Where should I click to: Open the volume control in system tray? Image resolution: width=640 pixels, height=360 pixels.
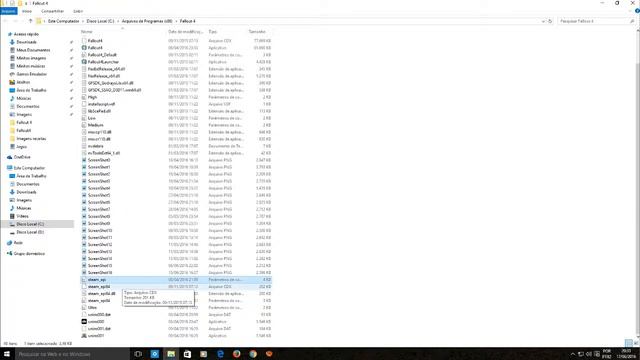pos(589,354)
